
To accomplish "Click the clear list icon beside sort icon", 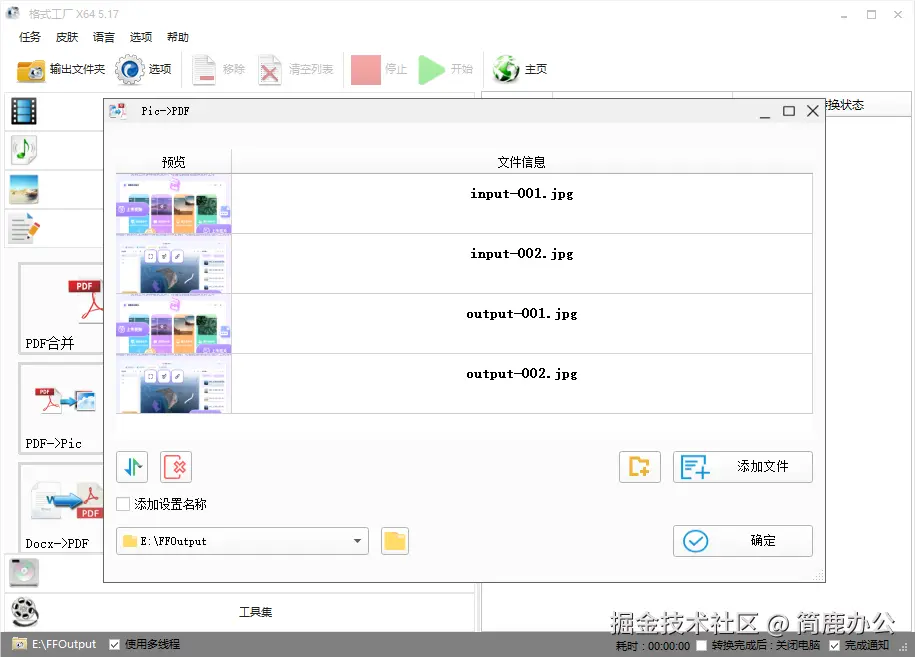I will 175,466.
